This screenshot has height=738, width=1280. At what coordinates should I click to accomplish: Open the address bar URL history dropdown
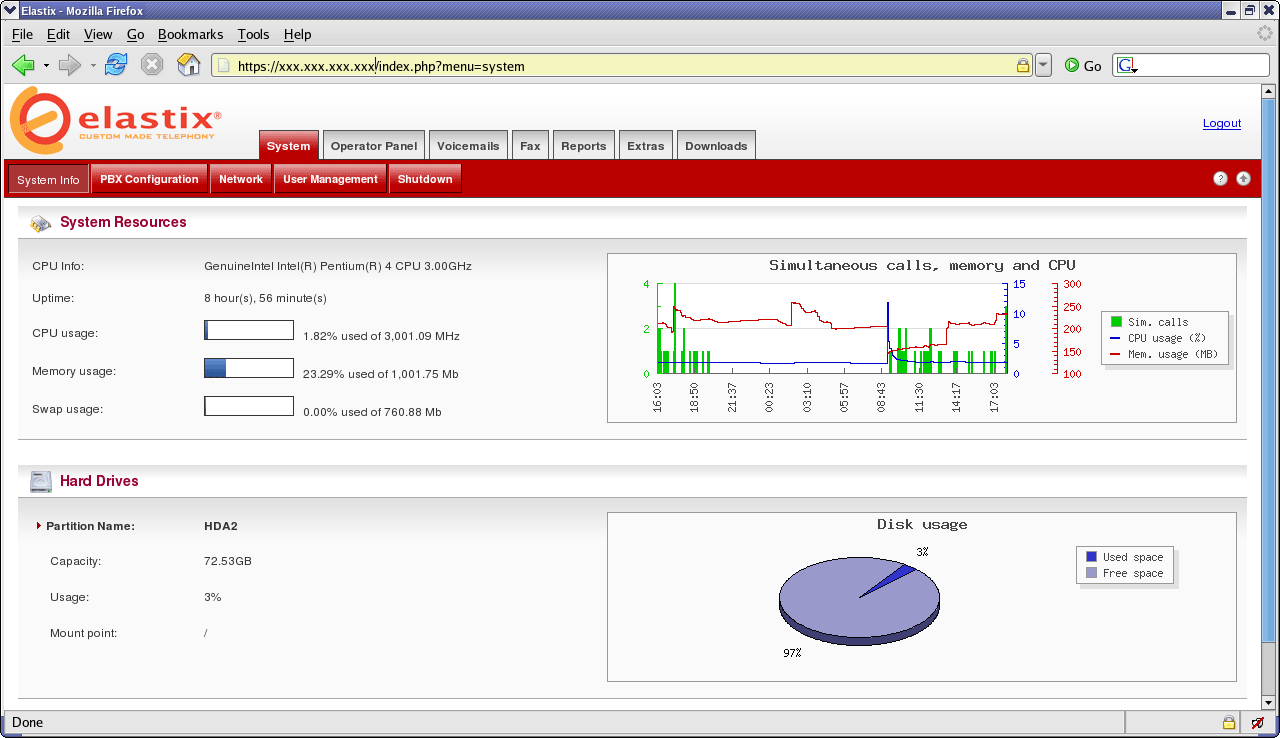coord(1043,66)
